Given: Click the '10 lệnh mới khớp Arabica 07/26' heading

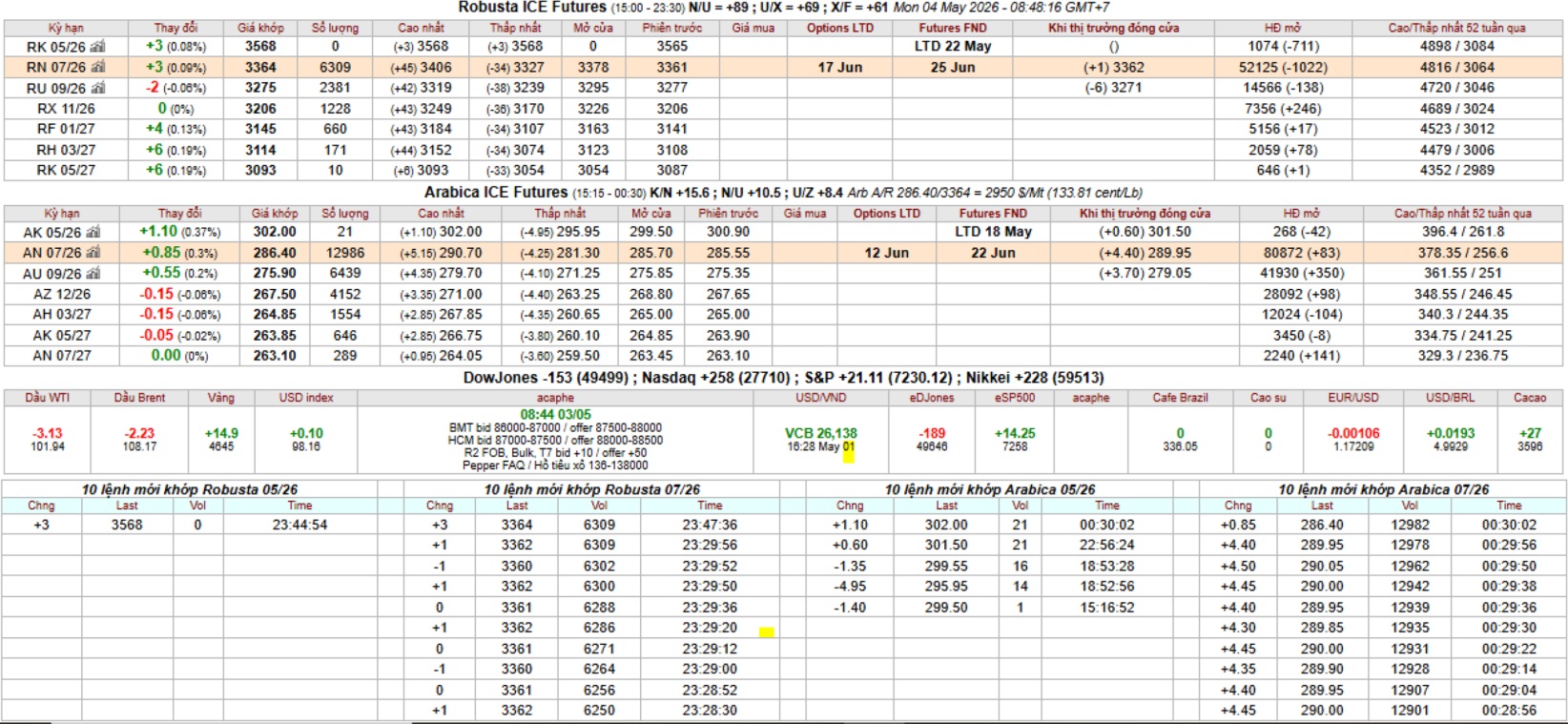Looking at the screenshot, I should click(x=1383, y=489).
